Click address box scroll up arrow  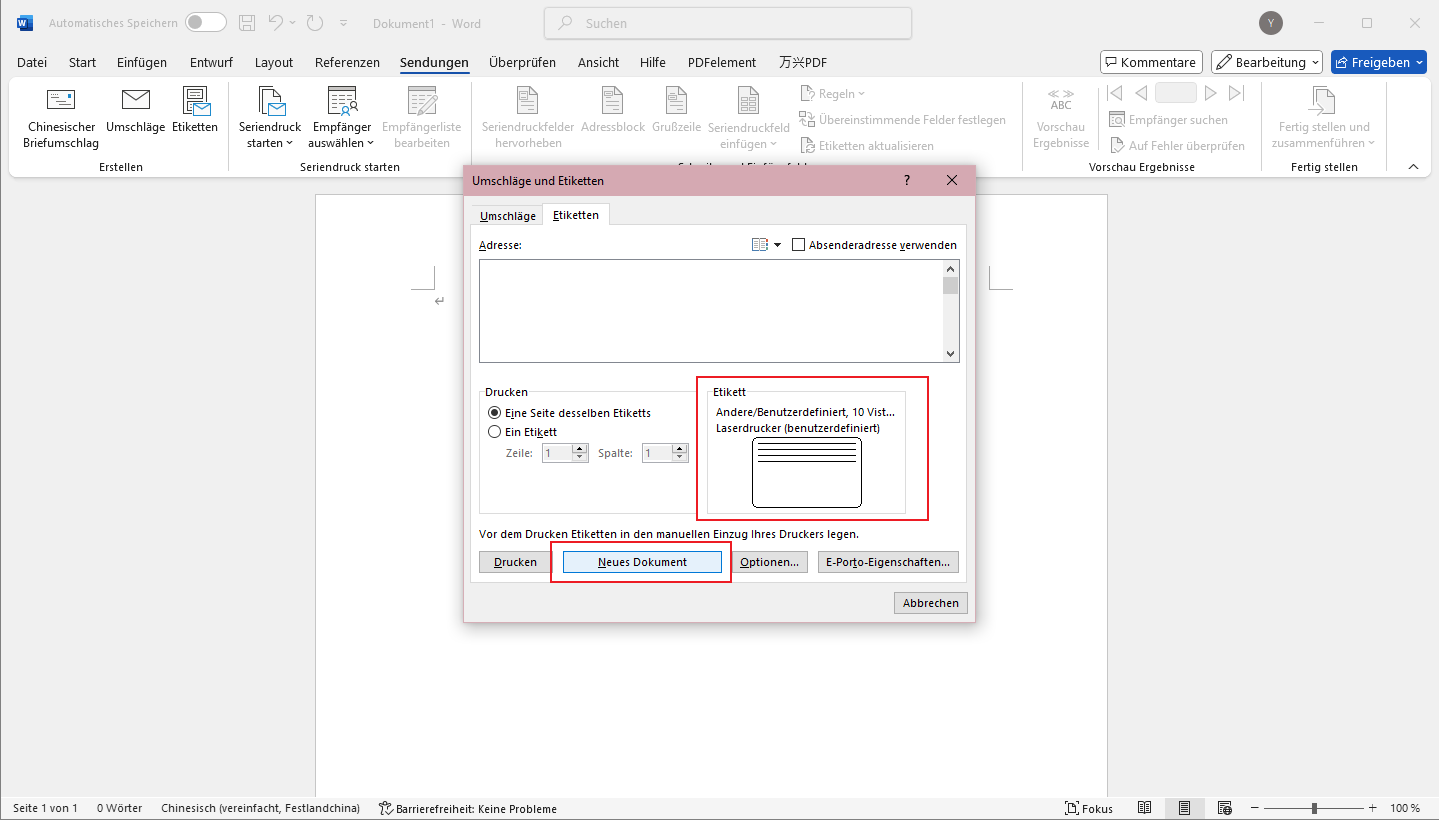click(951, 269)
